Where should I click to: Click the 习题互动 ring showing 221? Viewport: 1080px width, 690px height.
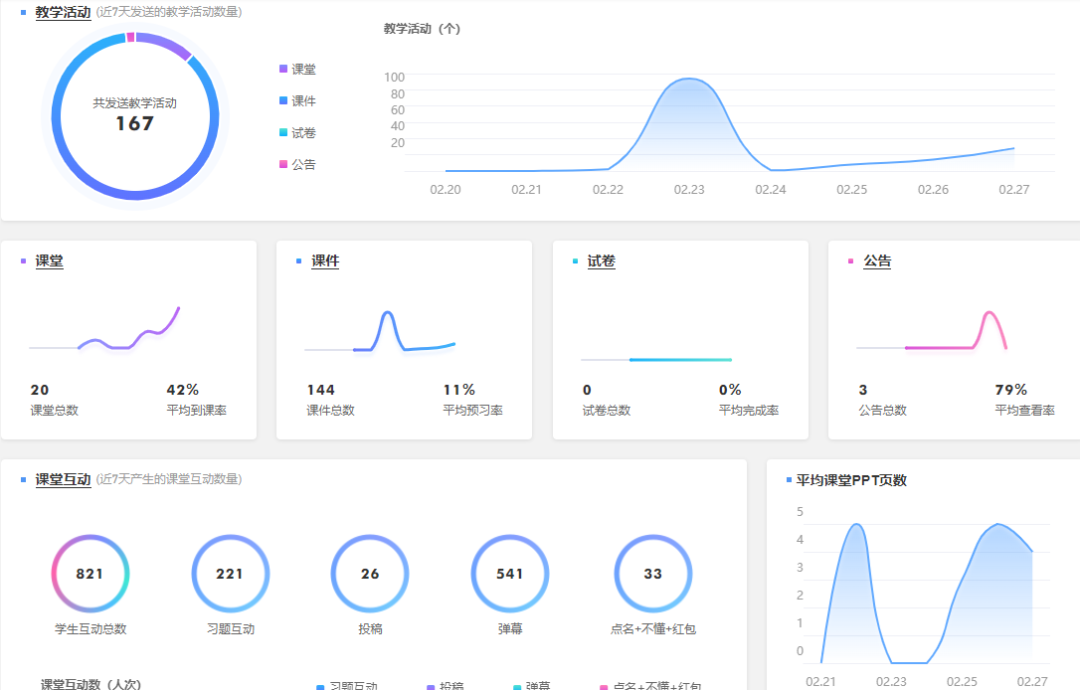[x=230, y=574]
